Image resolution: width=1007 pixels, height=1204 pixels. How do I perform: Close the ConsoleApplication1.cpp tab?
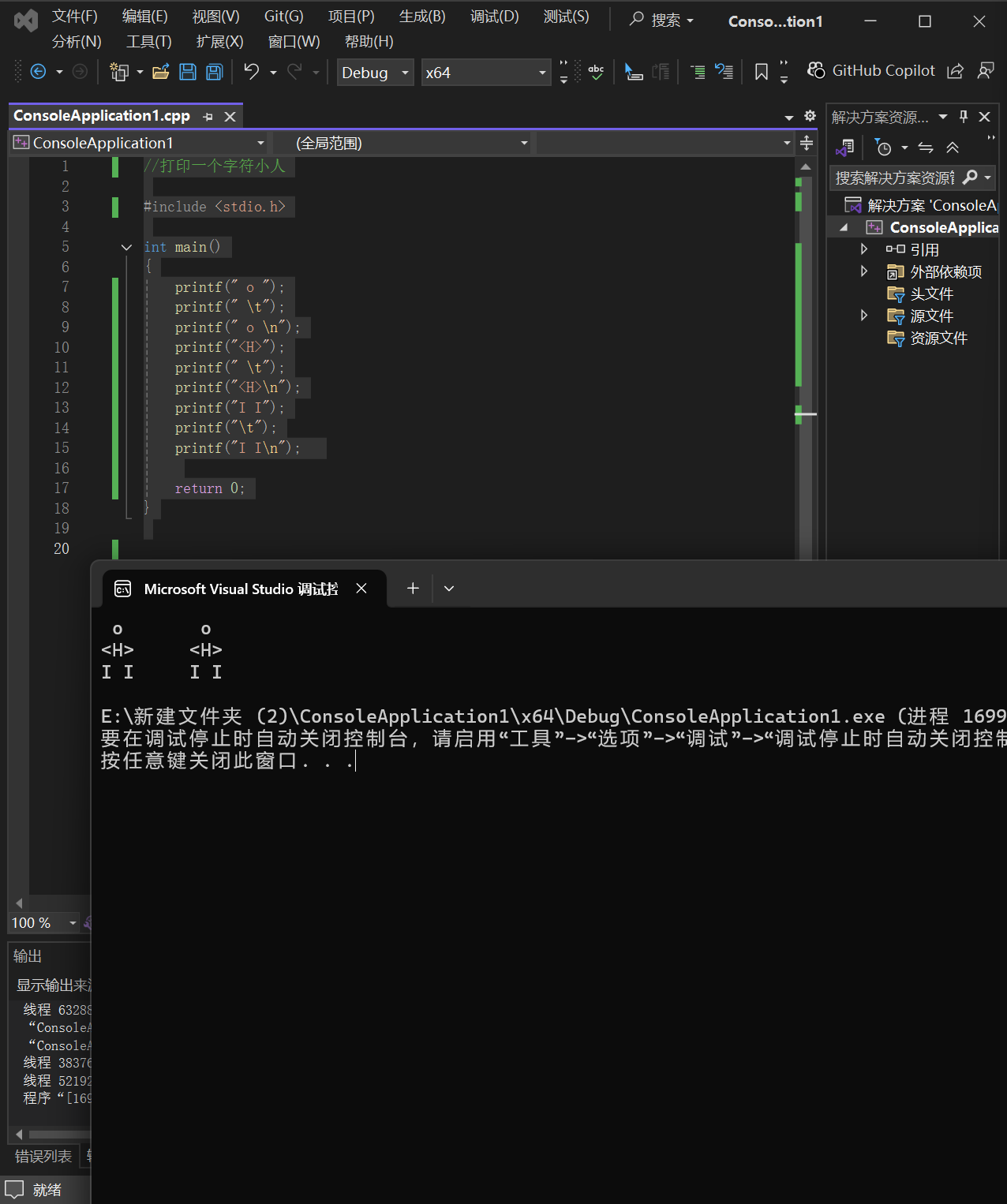point(230,117)
